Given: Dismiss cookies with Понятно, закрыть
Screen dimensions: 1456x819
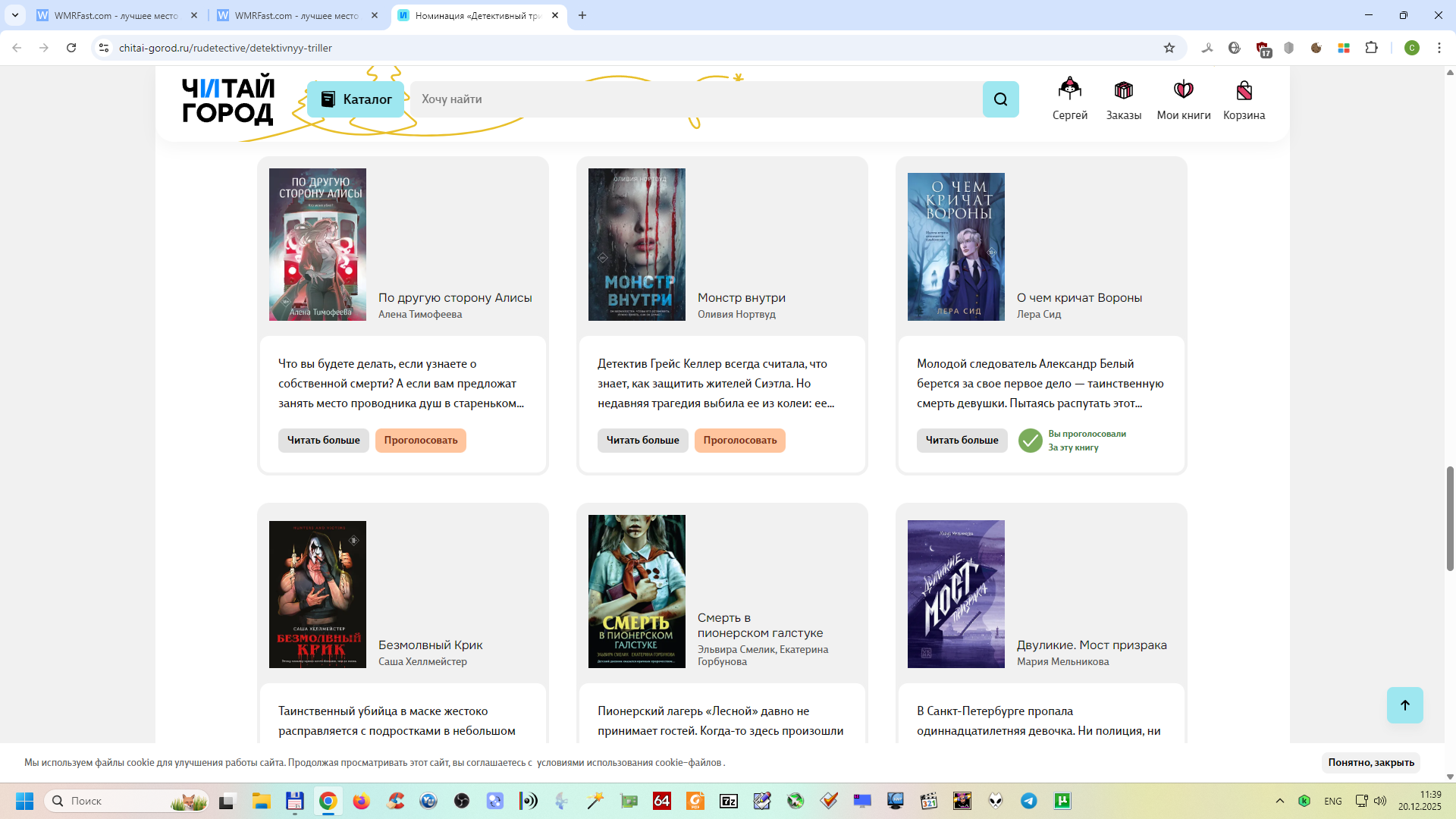Looking at the screenshot, I should pyautogui.click(x=1370, y=762).
